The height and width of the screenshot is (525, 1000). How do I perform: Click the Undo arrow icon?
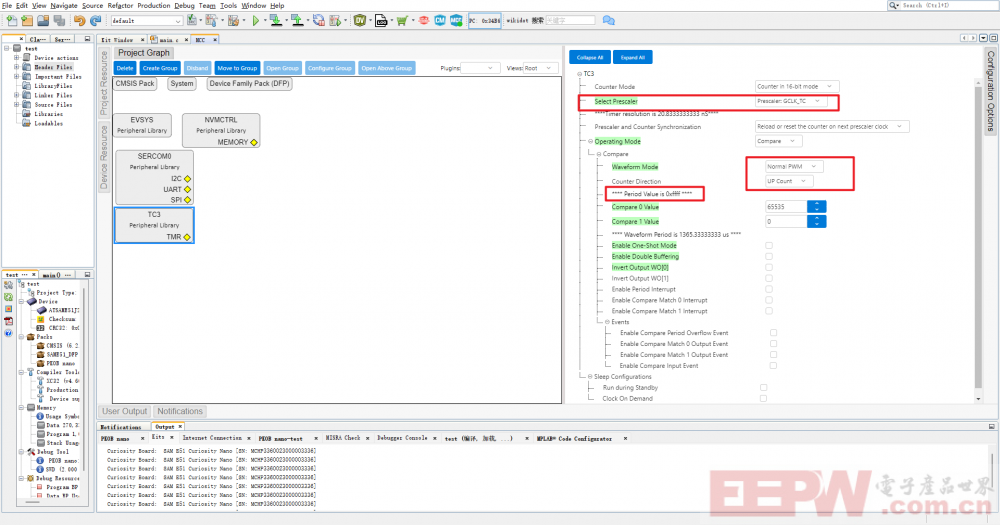(79, 20)
